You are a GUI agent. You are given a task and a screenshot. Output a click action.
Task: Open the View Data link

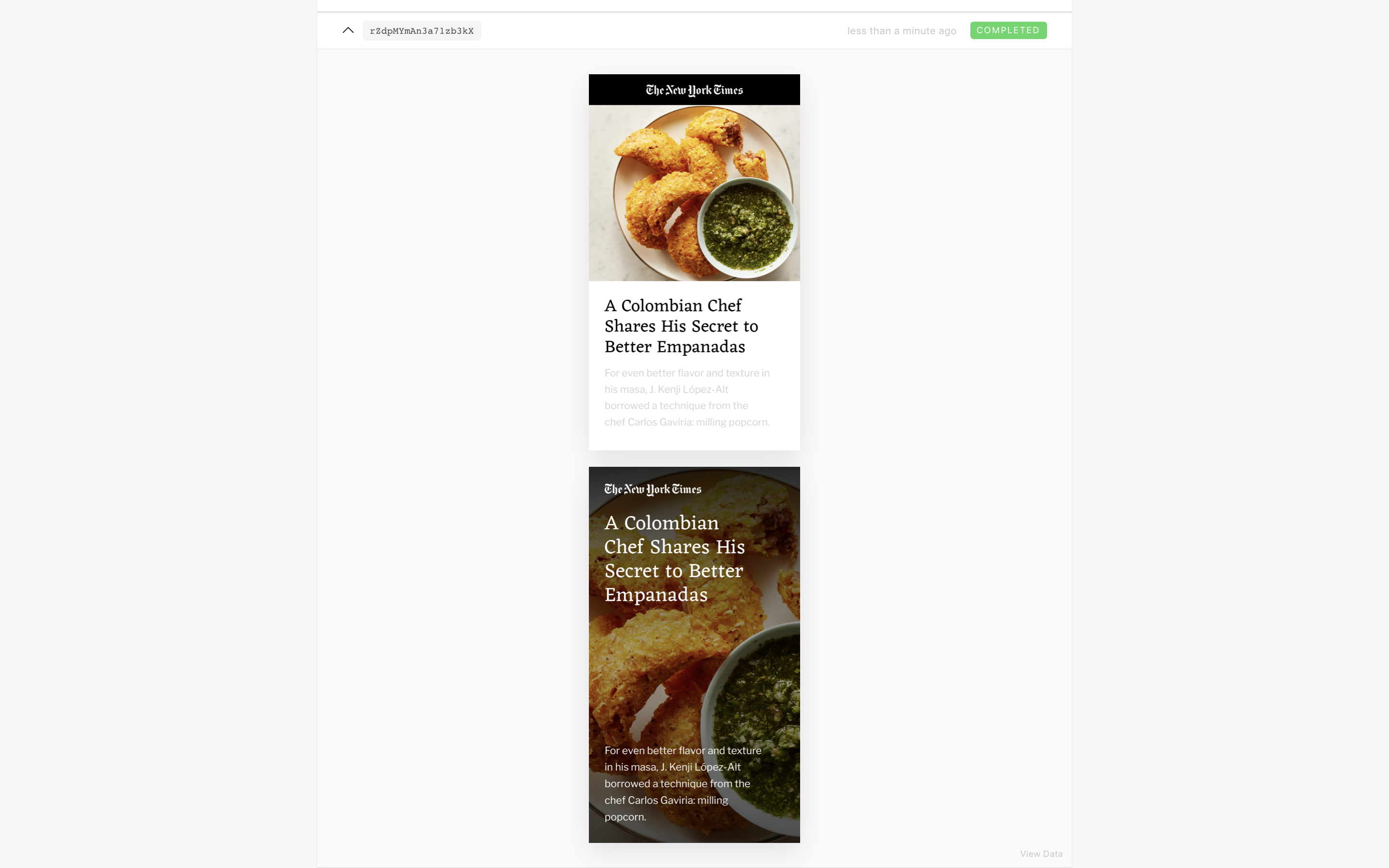1041,854
